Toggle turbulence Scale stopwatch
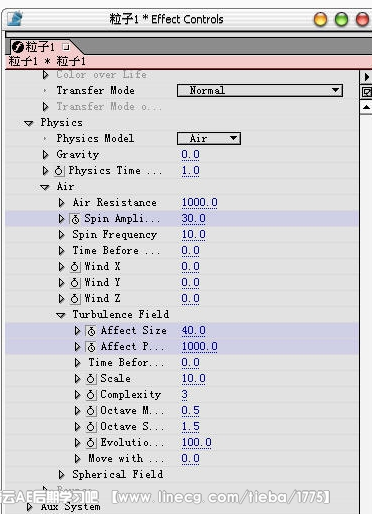Image resolution: width=372 pixels, height=514 pixels. pyautogui.click(x=91, y=379)
